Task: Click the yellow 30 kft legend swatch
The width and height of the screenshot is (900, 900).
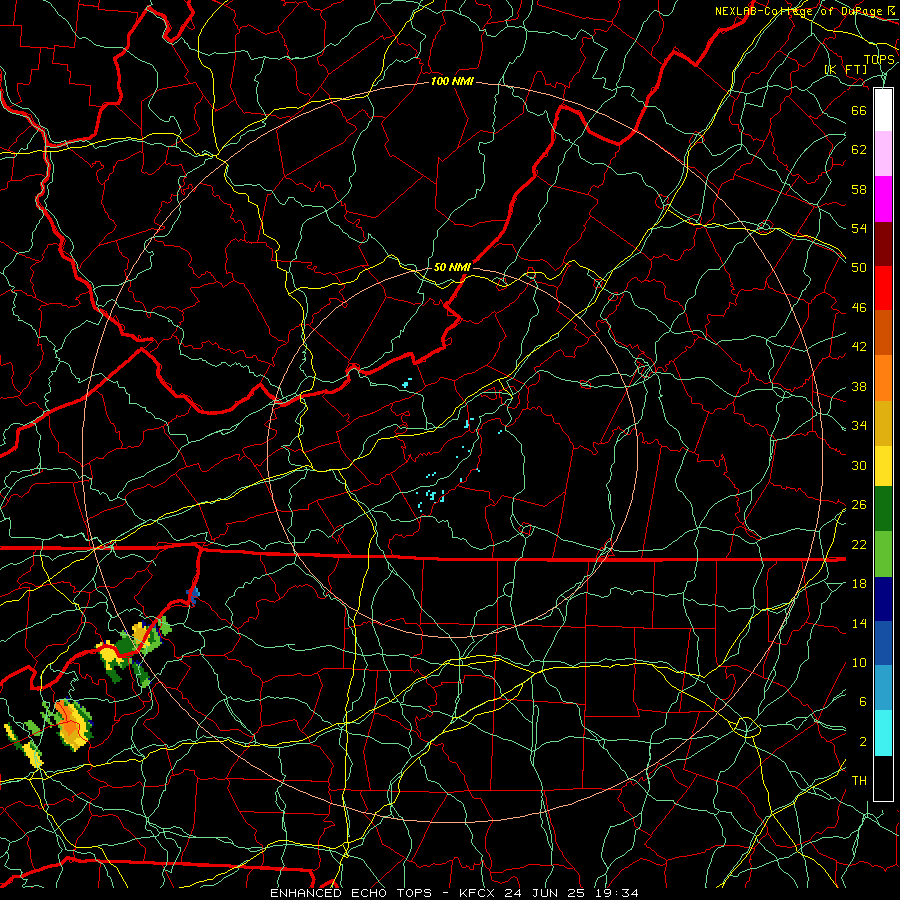Action: coord(883,466)
